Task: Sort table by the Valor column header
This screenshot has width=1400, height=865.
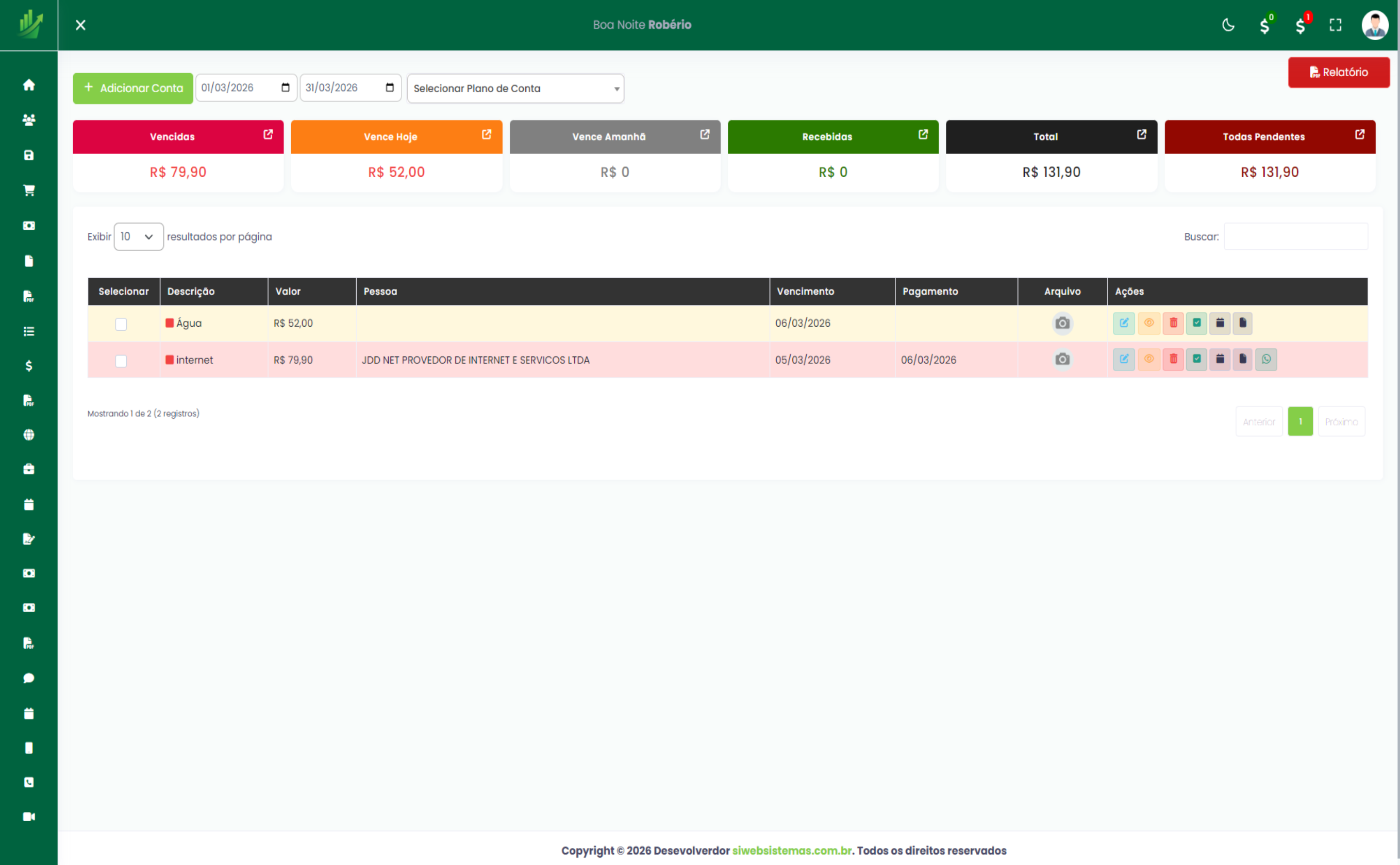Action: tap(312, 292)
